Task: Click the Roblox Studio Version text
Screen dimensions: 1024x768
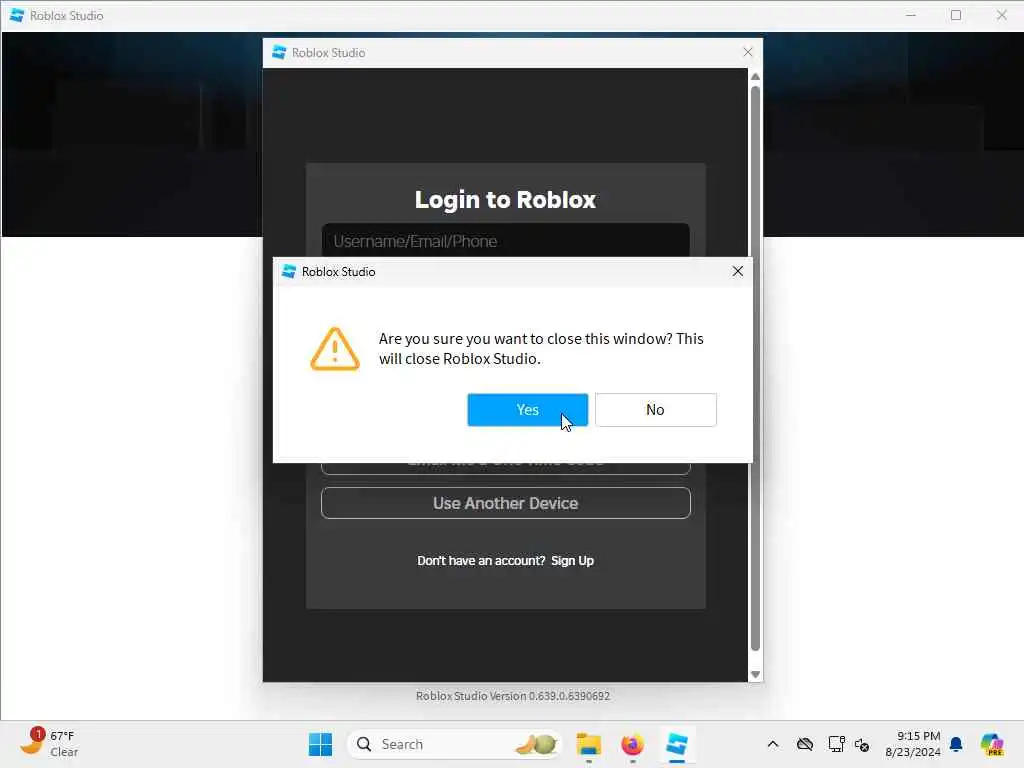Action: coord(513,696)
